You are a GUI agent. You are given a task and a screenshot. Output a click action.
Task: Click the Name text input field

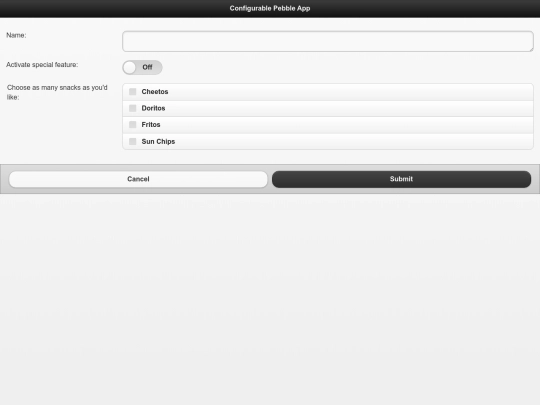pyautogui.click(x=328, y=41)
